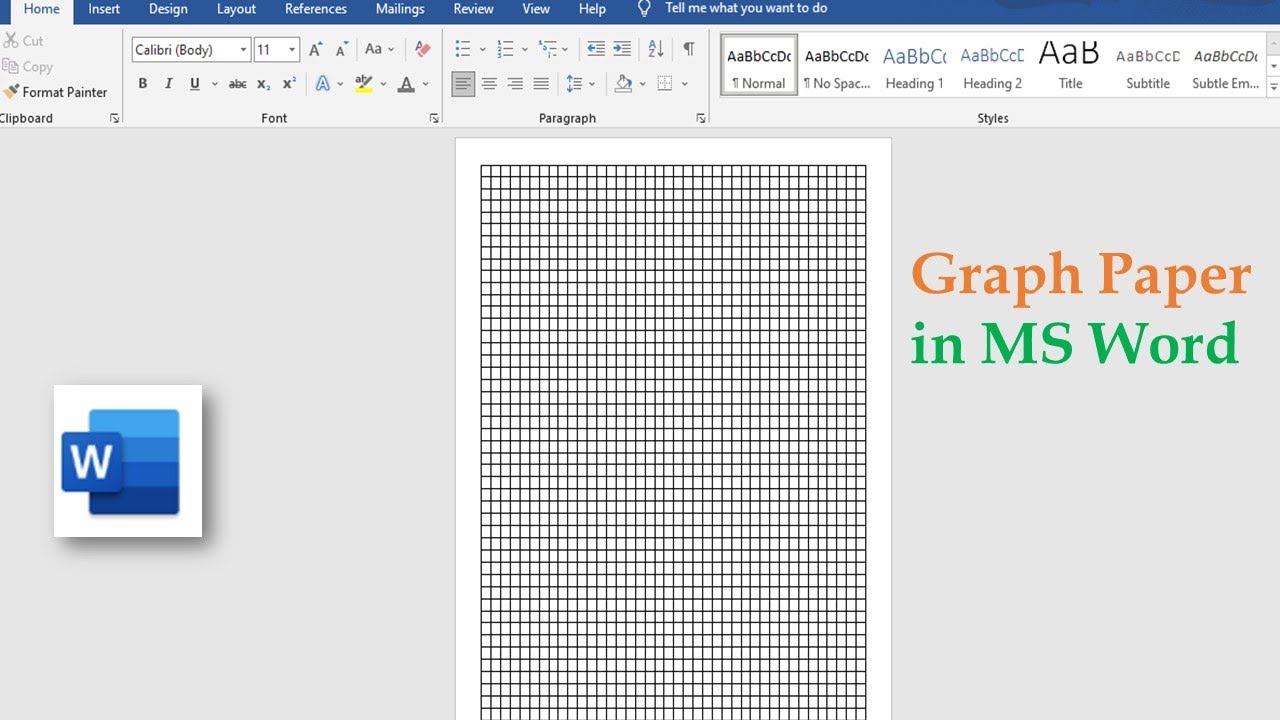
Task: Clear All Formatting icon
Action: click(422, 49)
